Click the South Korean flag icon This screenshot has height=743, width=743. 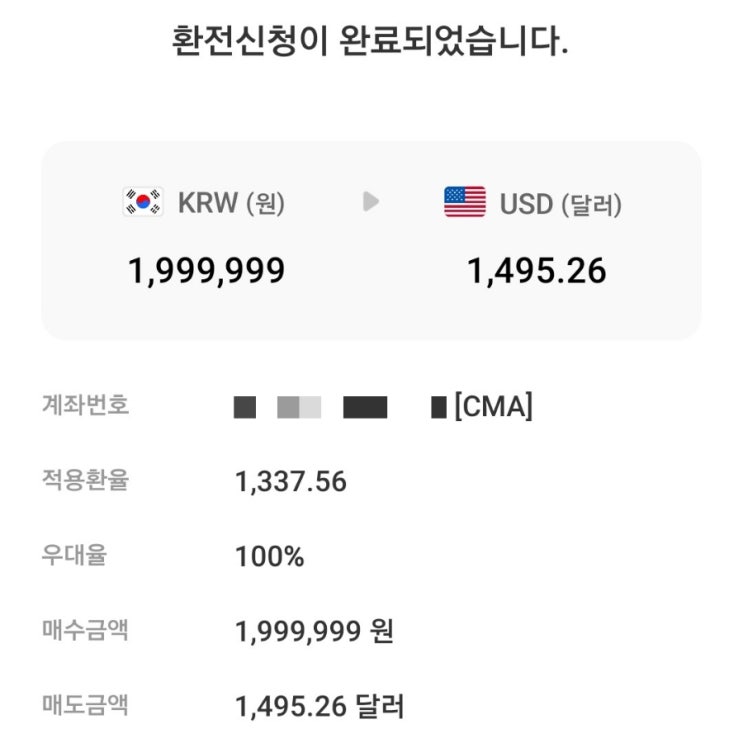pos(143,203)
